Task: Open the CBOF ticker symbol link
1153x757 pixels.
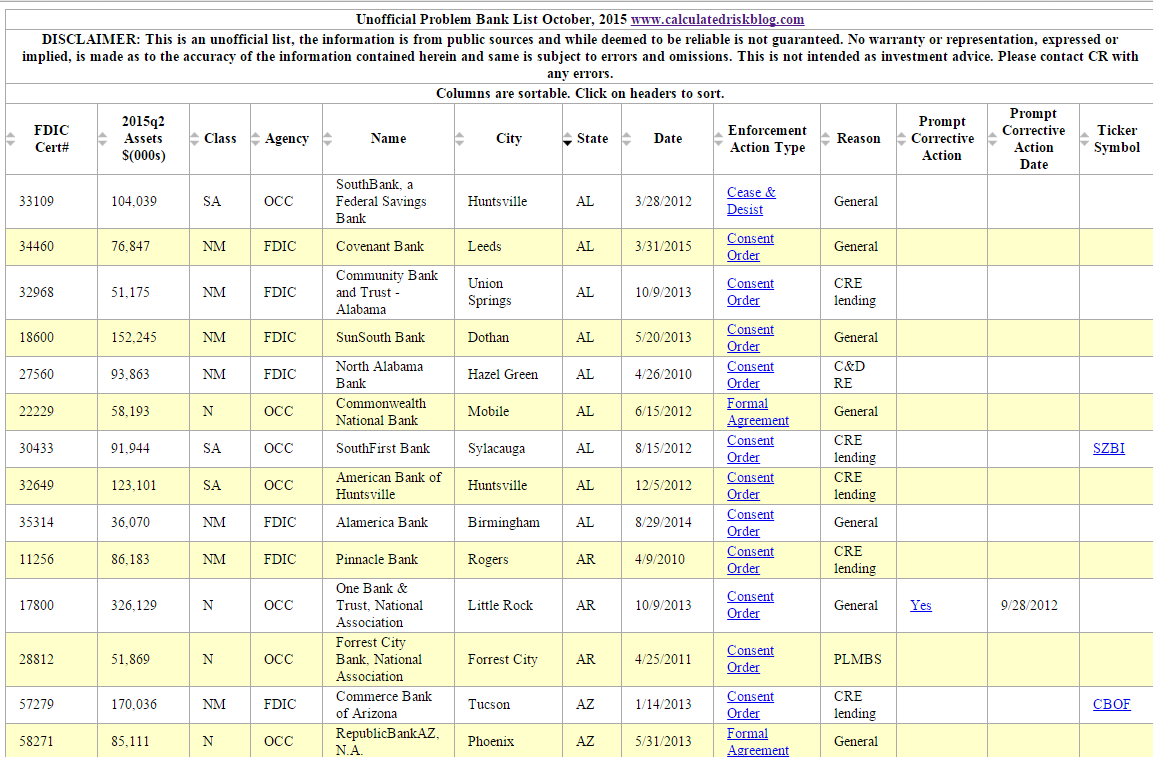Action: (1111, 705)
